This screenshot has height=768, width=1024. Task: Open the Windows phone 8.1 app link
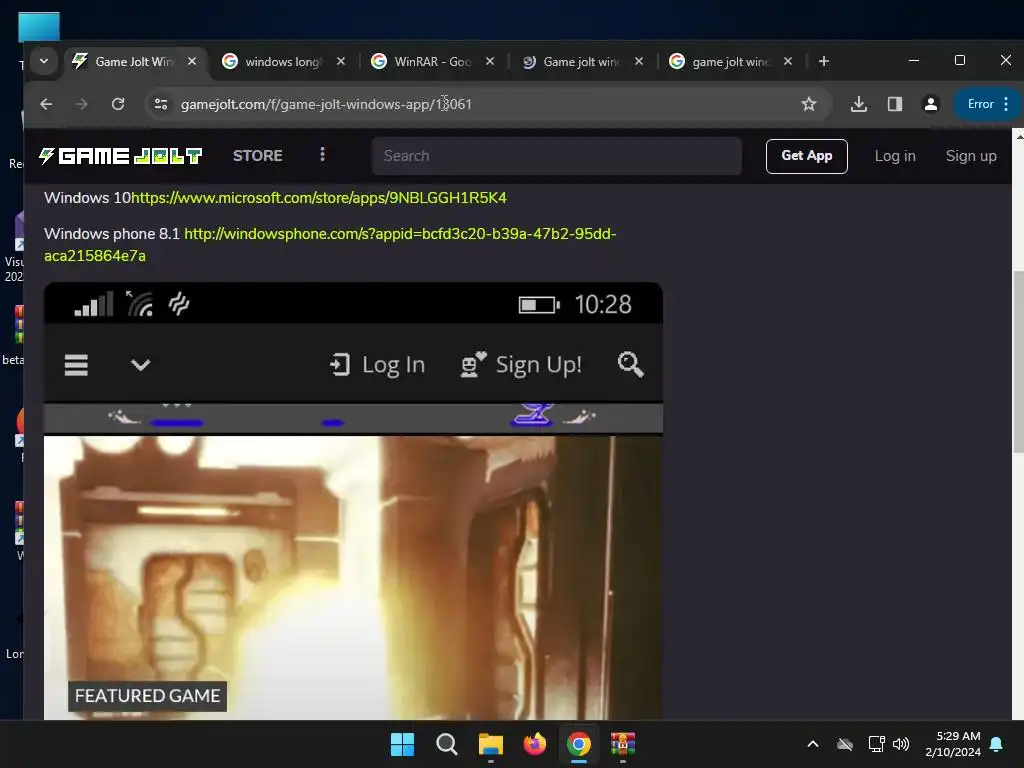(330, 245)
